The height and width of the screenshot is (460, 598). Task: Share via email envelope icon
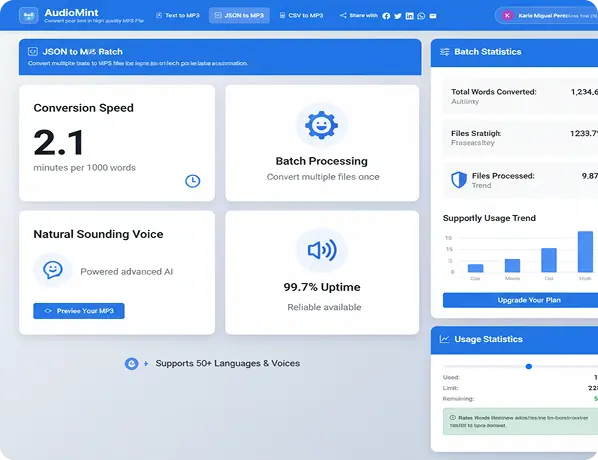coord(433,16)
